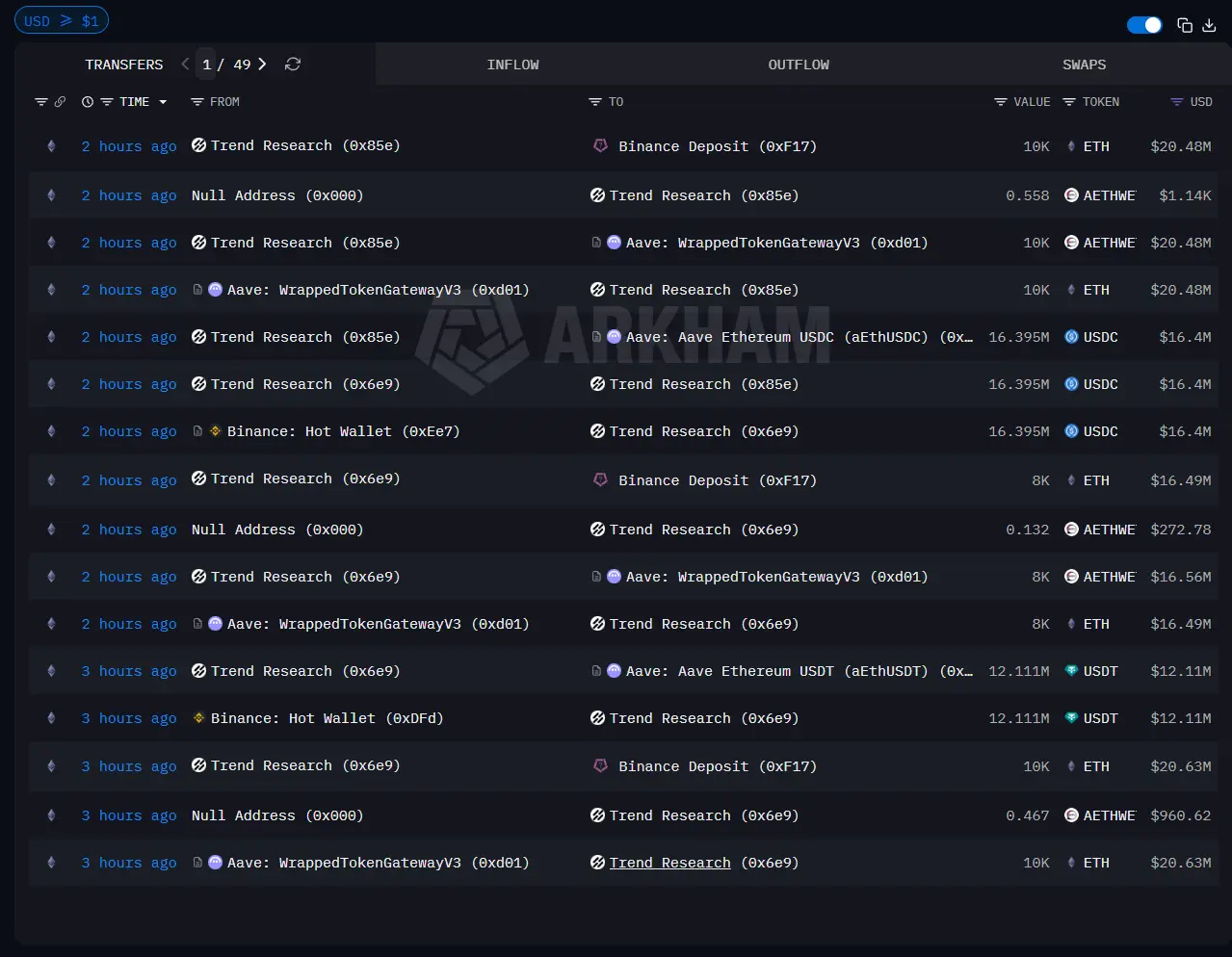The width and height of the screenshot is (1232, 957).
Task: Click USDT token icon in Binance Hot Wallet row
Action: coord(1071,718)
